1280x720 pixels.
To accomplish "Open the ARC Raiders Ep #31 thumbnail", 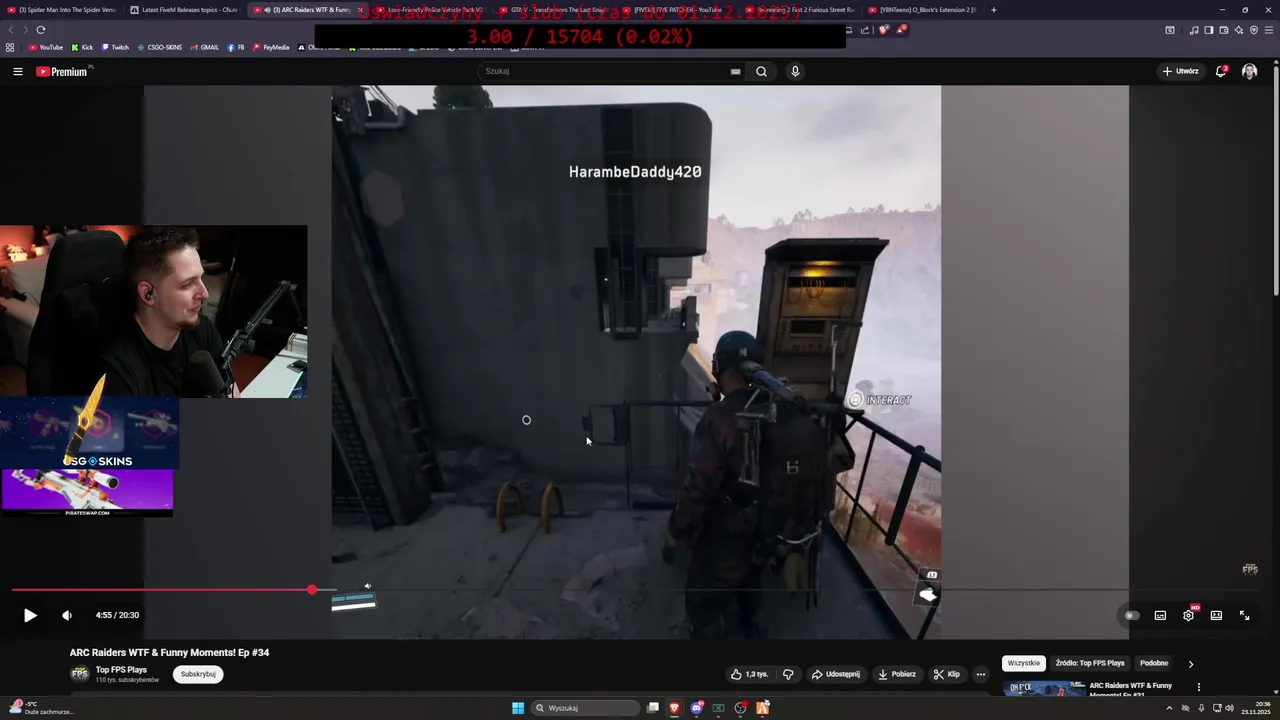I will pyautogui.click(x=1044, y=688).
